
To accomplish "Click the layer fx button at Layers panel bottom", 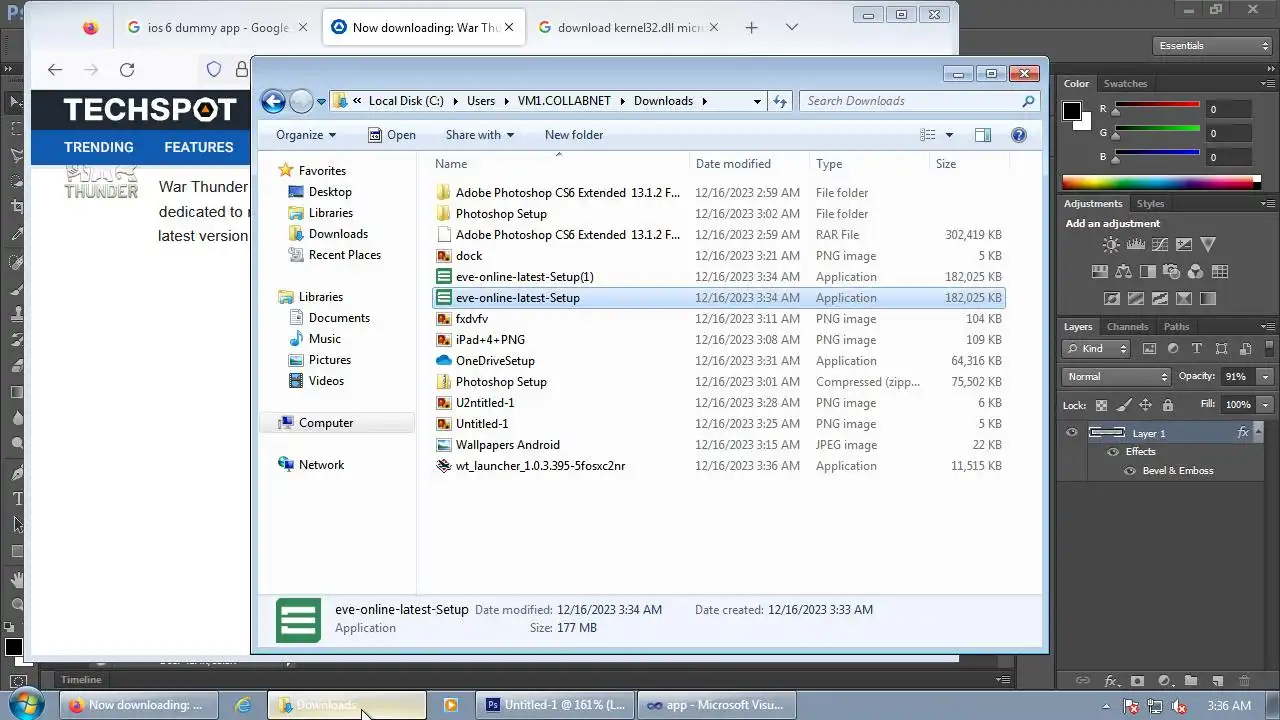I will coord(1110,681).
